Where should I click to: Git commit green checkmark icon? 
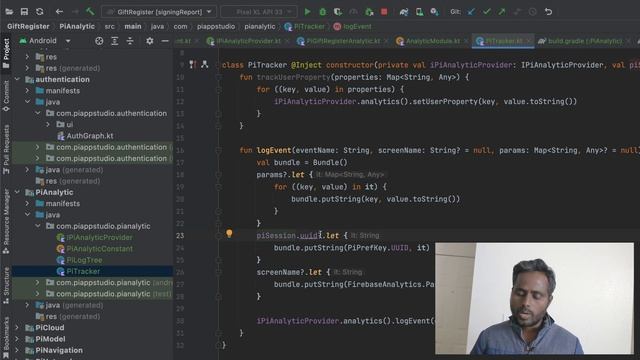pyautogui.click(x=487, y=12)
